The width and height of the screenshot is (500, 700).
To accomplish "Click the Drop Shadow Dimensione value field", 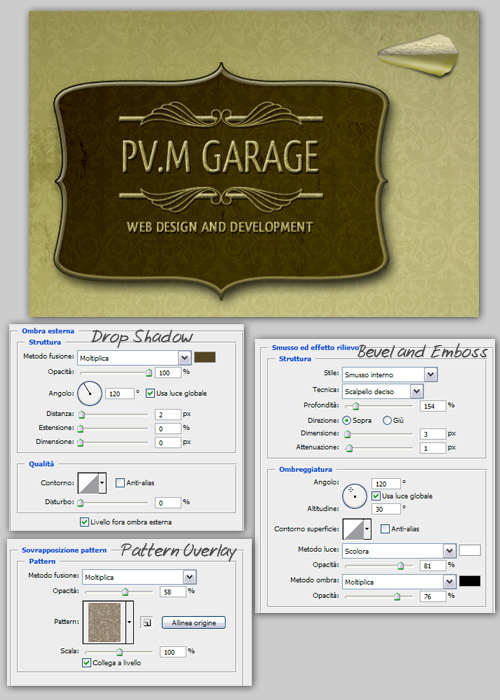I will 168,442.
